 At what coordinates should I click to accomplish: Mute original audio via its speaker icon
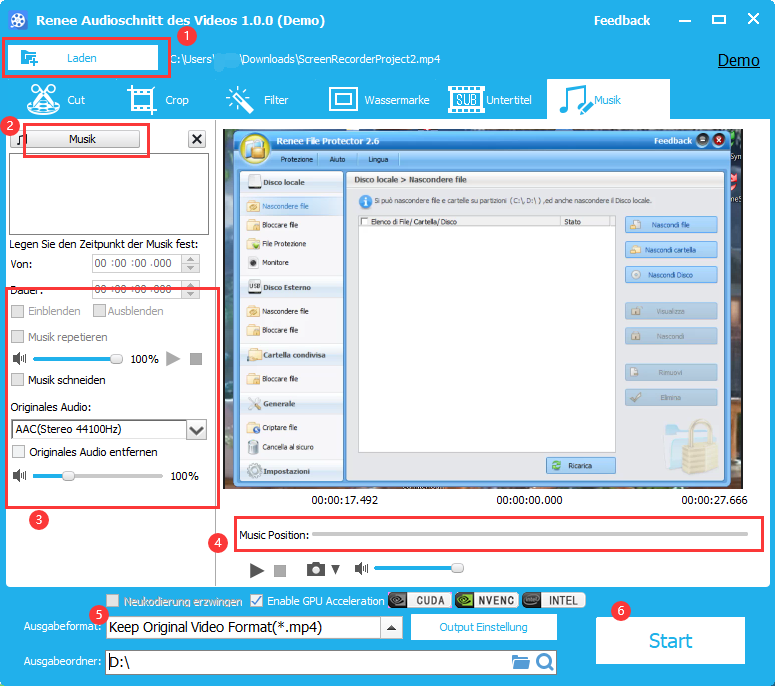(19, 476)
